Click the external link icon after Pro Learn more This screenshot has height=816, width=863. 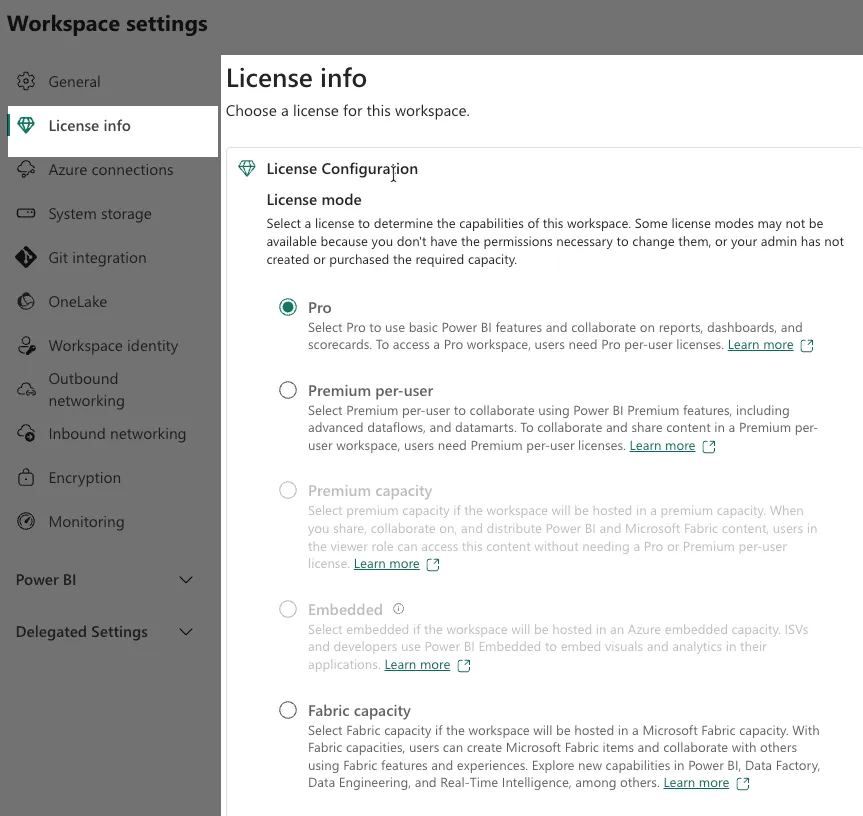click(807, 346)
